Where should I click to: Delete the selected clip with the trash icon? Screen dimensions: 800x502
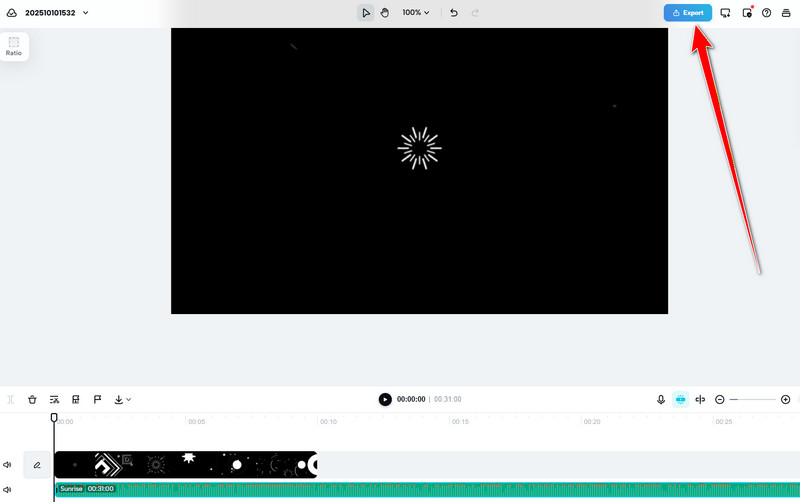pyautogui.click(x=32, y=399)
